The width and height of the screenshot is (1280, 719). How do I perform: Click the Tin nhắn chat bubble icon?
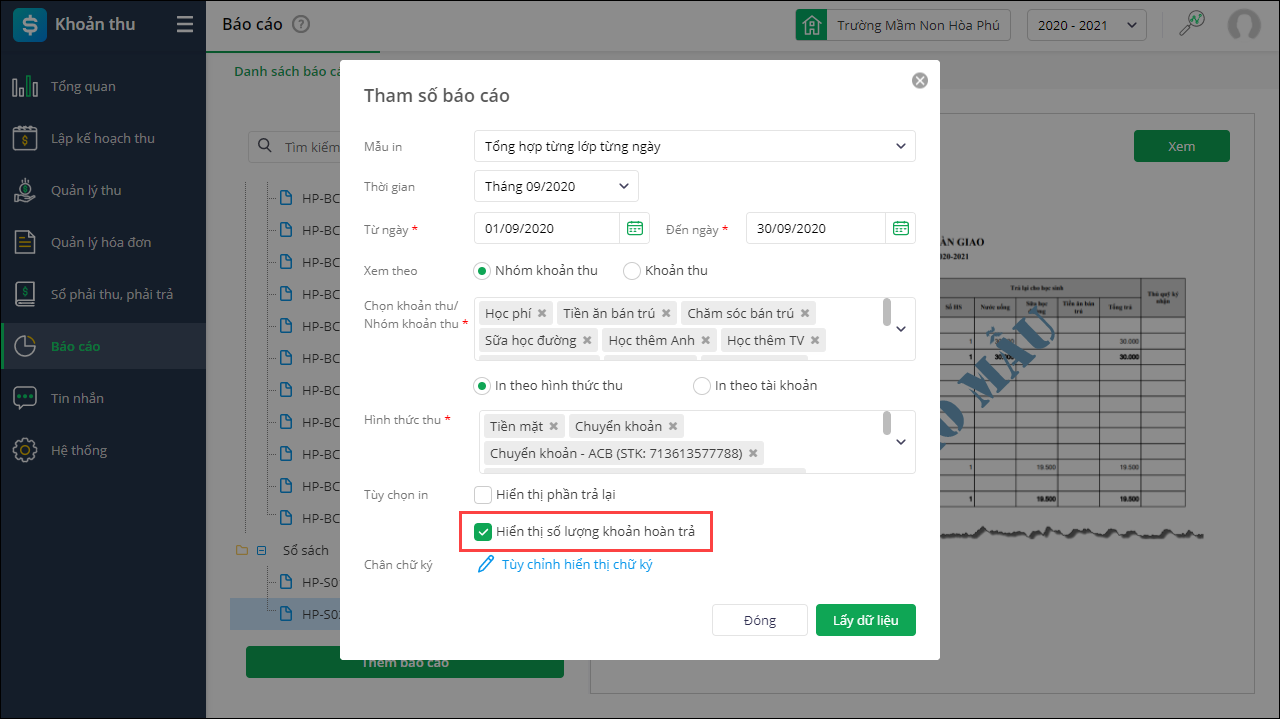[x=25, y=398]
